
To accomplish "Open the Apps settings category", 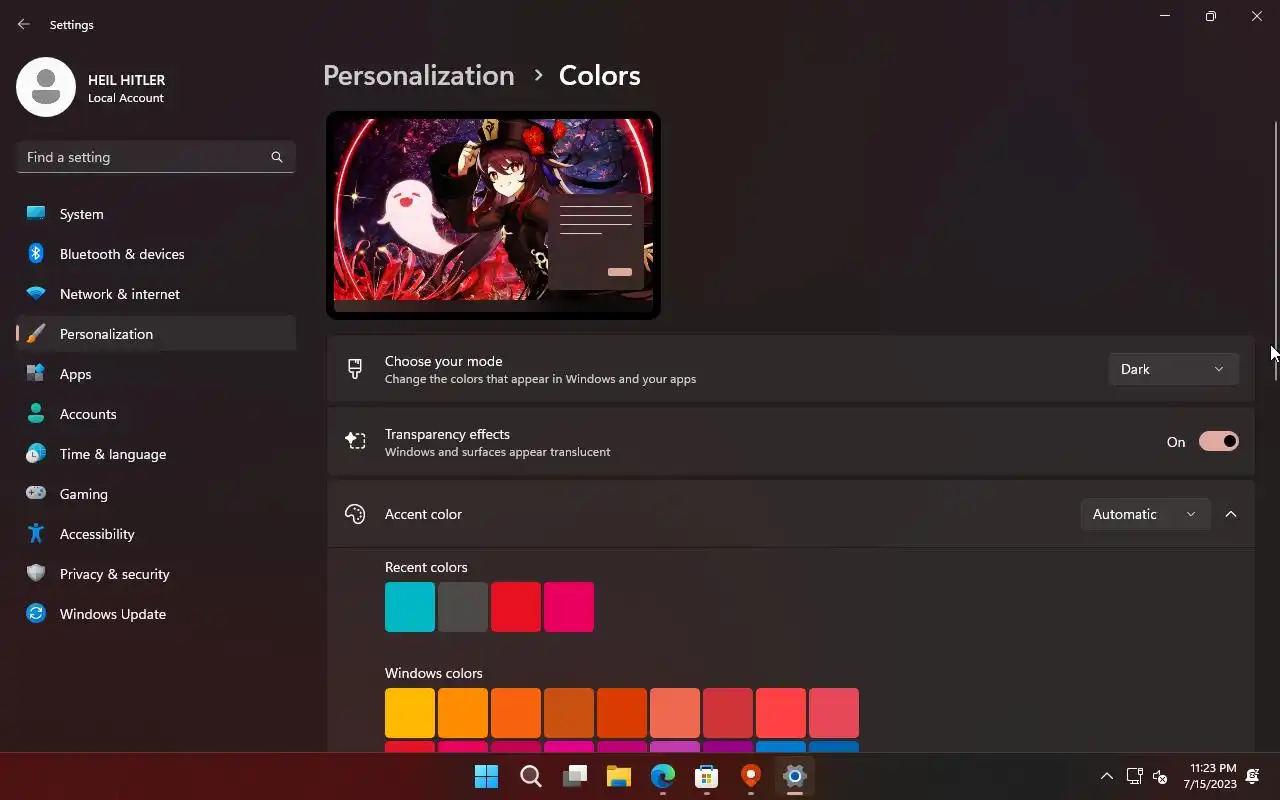I will (x=155, y=374).
